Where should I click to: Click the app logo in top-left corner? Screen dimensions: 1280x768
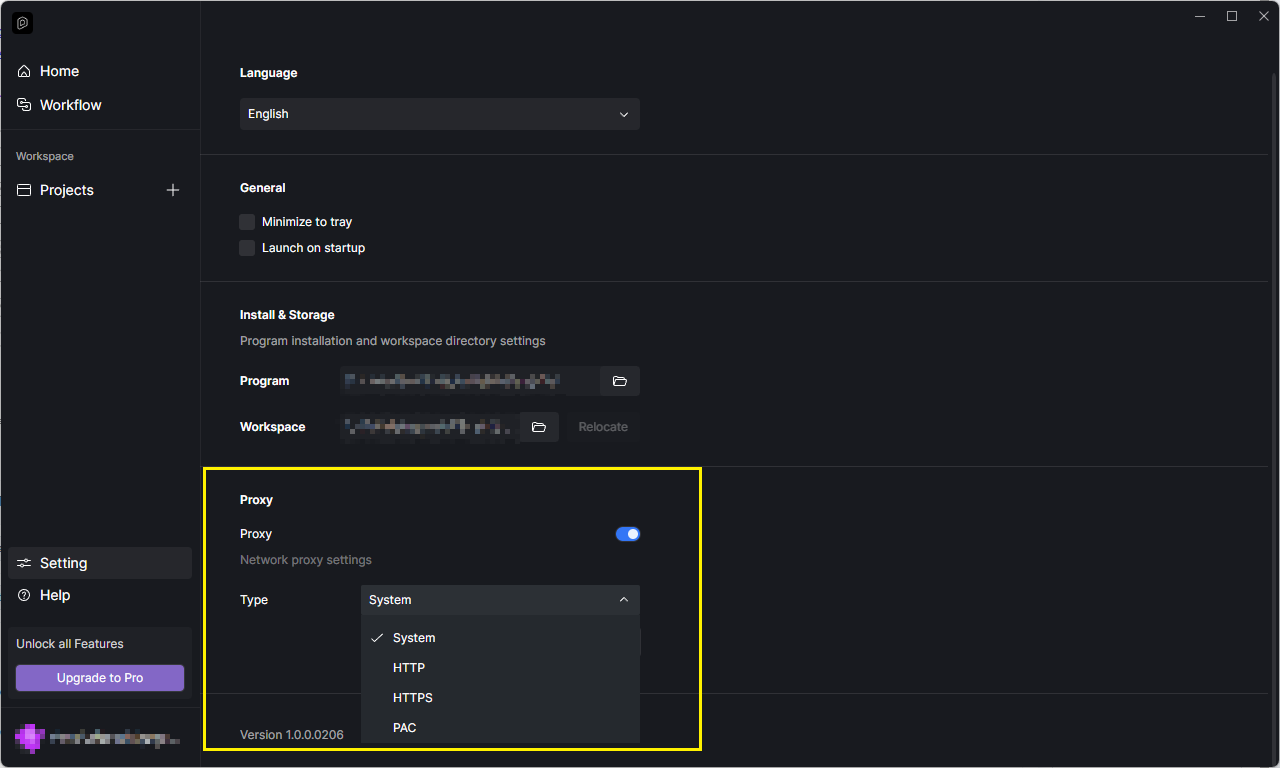pos(23,23)
